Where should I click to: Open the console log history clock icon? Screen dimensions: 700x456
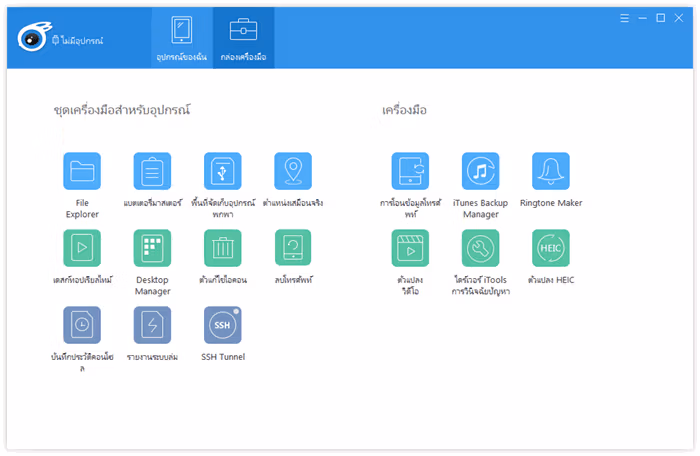point(82,325)
